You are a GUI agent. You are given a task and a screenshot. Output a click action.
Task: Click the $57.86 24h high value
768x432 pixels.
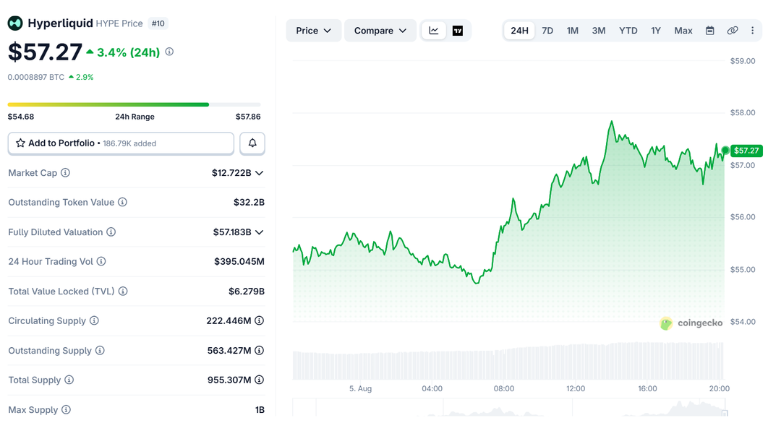point(248,117)
